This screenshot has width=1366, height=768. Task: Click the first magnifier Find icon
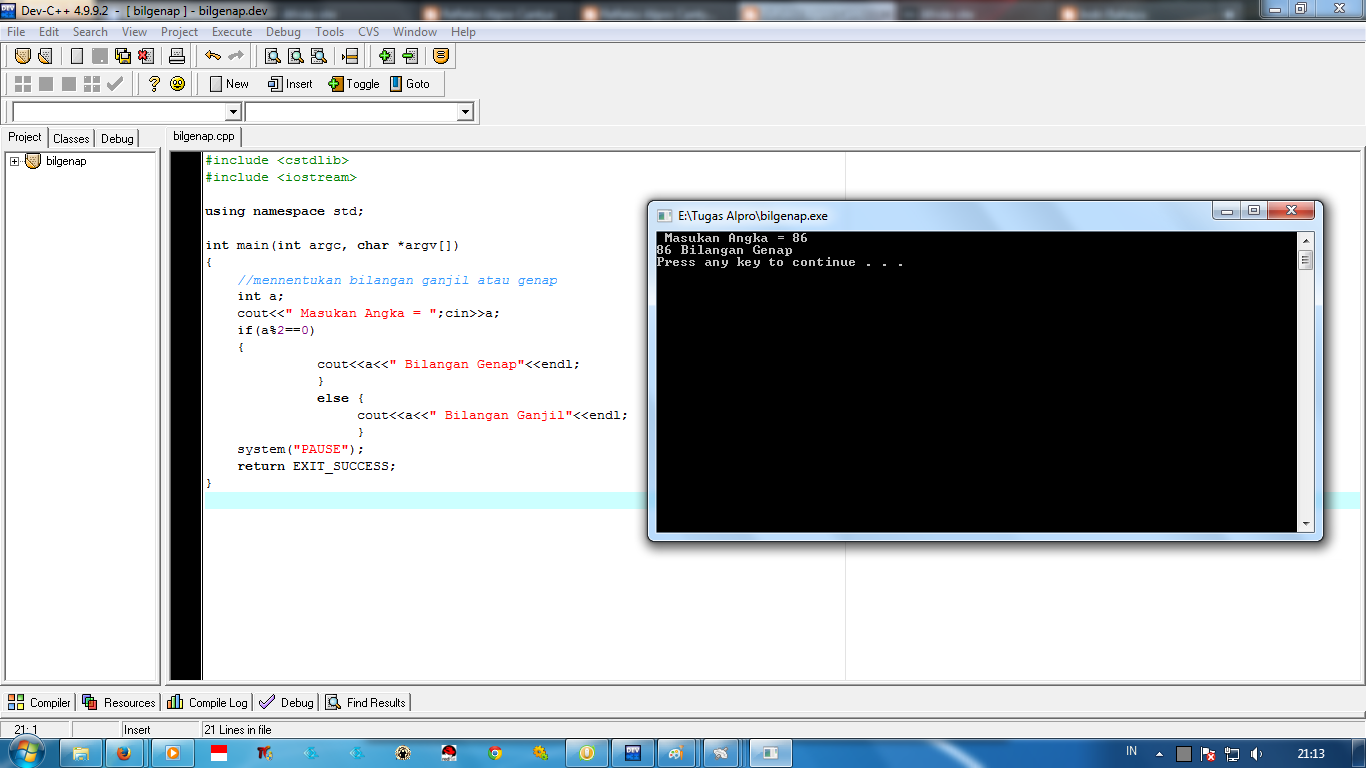coord(272,56)
